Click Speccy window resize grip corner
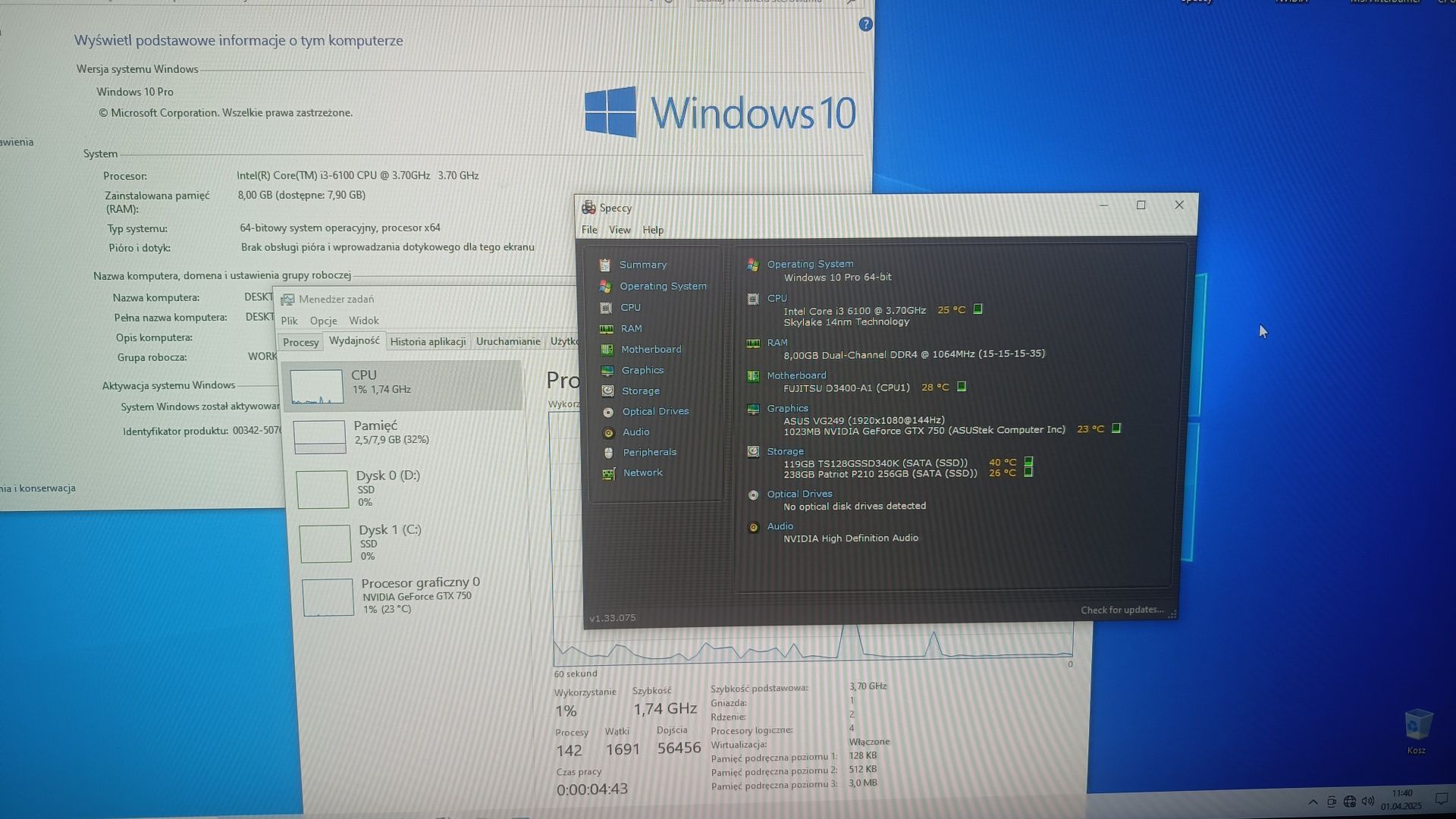 1172,614
